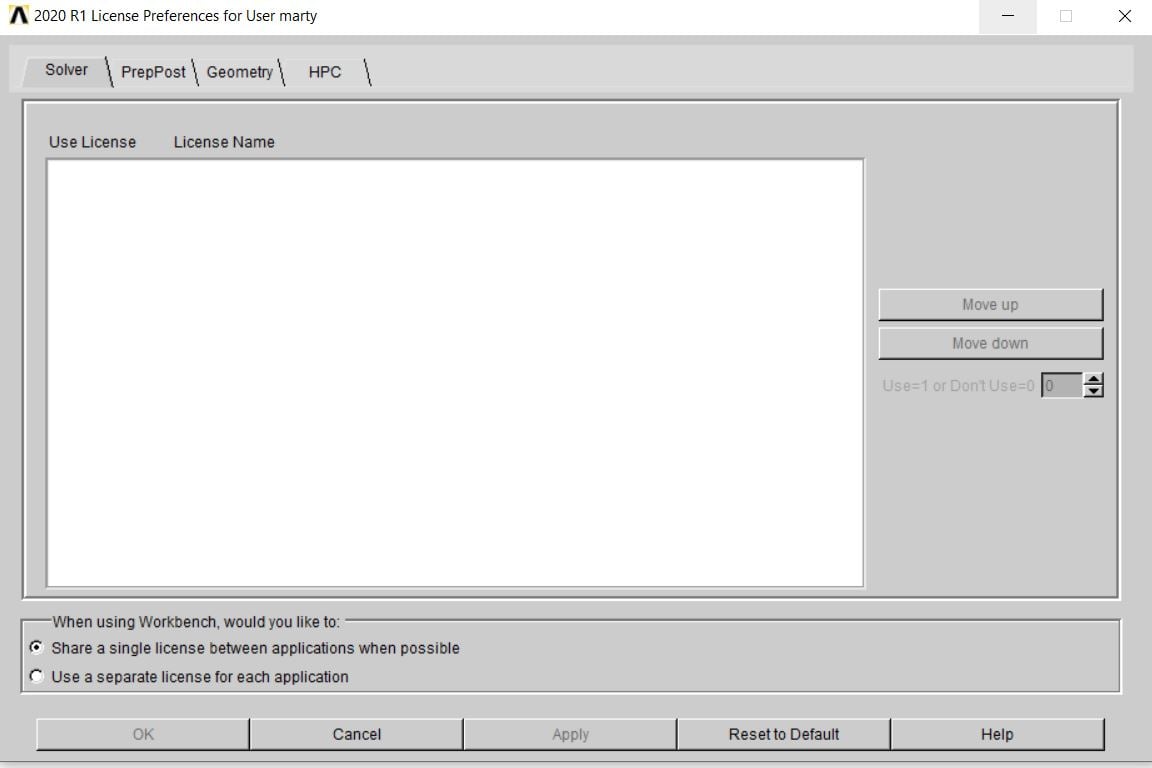The height and width of the screenshot is (768, 1152).
Task: Click the ANSYS logo icon in title bar
Action: click(x=18, y=15)
